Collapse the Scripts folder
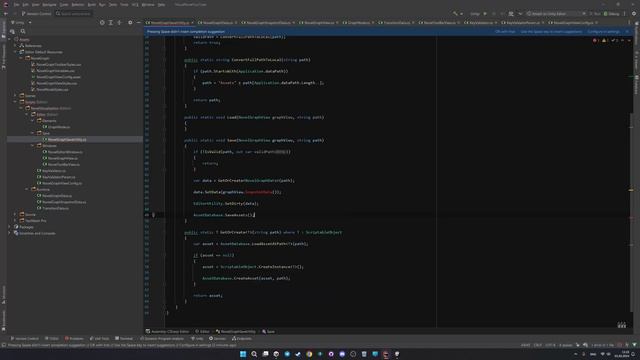 tap(16, 102)
